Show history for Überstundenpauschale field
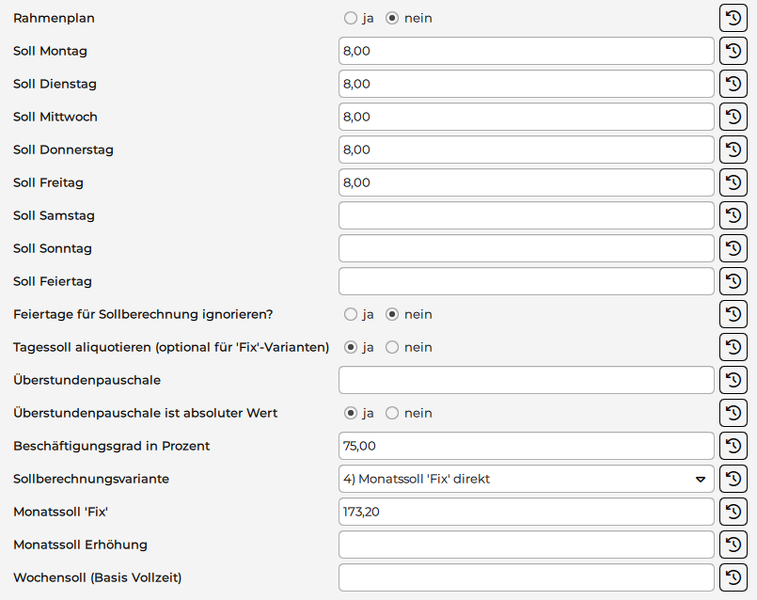The width and height of the screenshot is (757, 600). (x=733, y=380)
